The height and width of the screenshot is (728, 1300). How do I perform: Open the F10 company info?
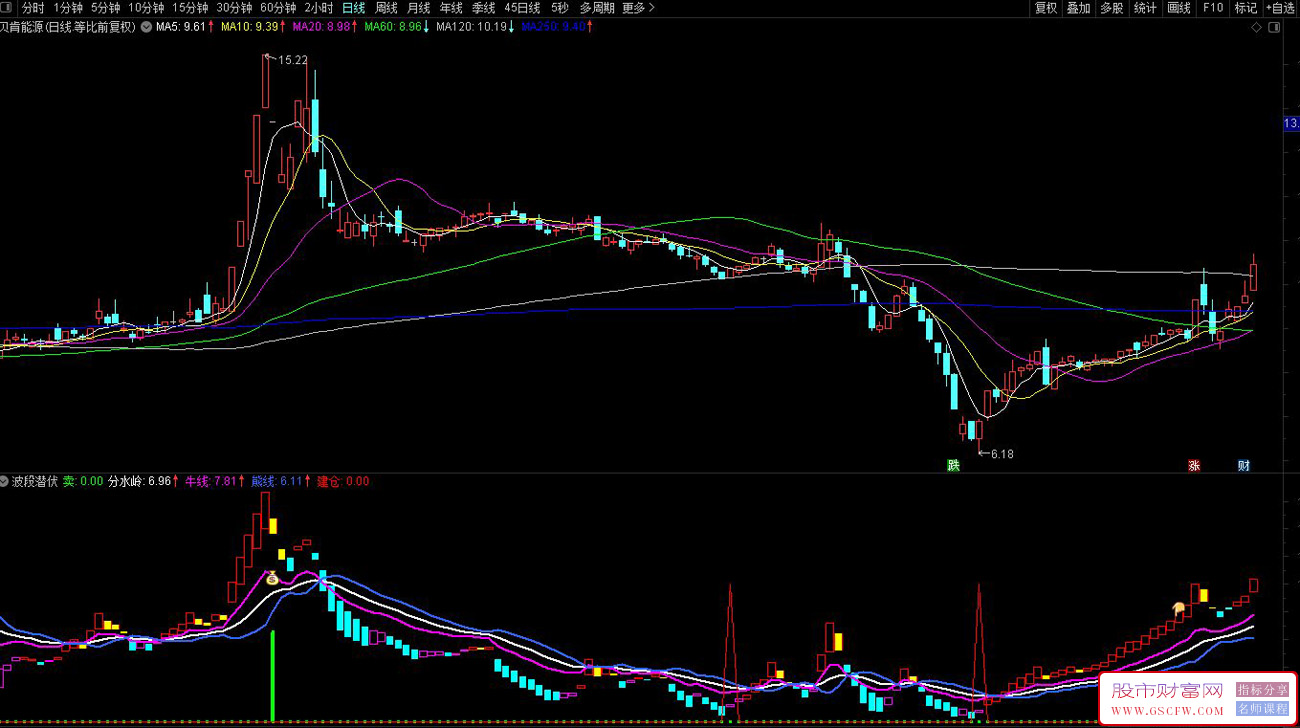1212,8
